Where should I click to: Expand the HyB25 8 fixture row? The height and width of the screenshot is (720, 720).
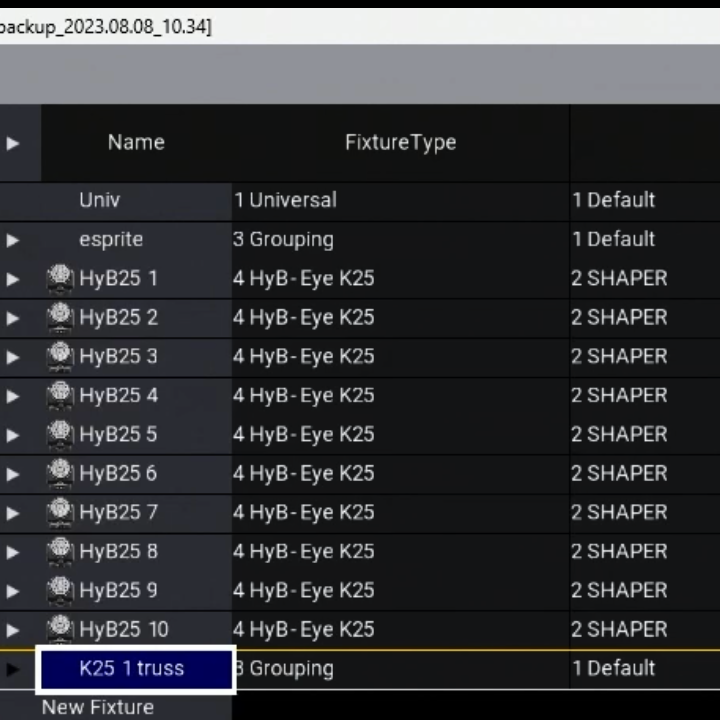[13, 552]
